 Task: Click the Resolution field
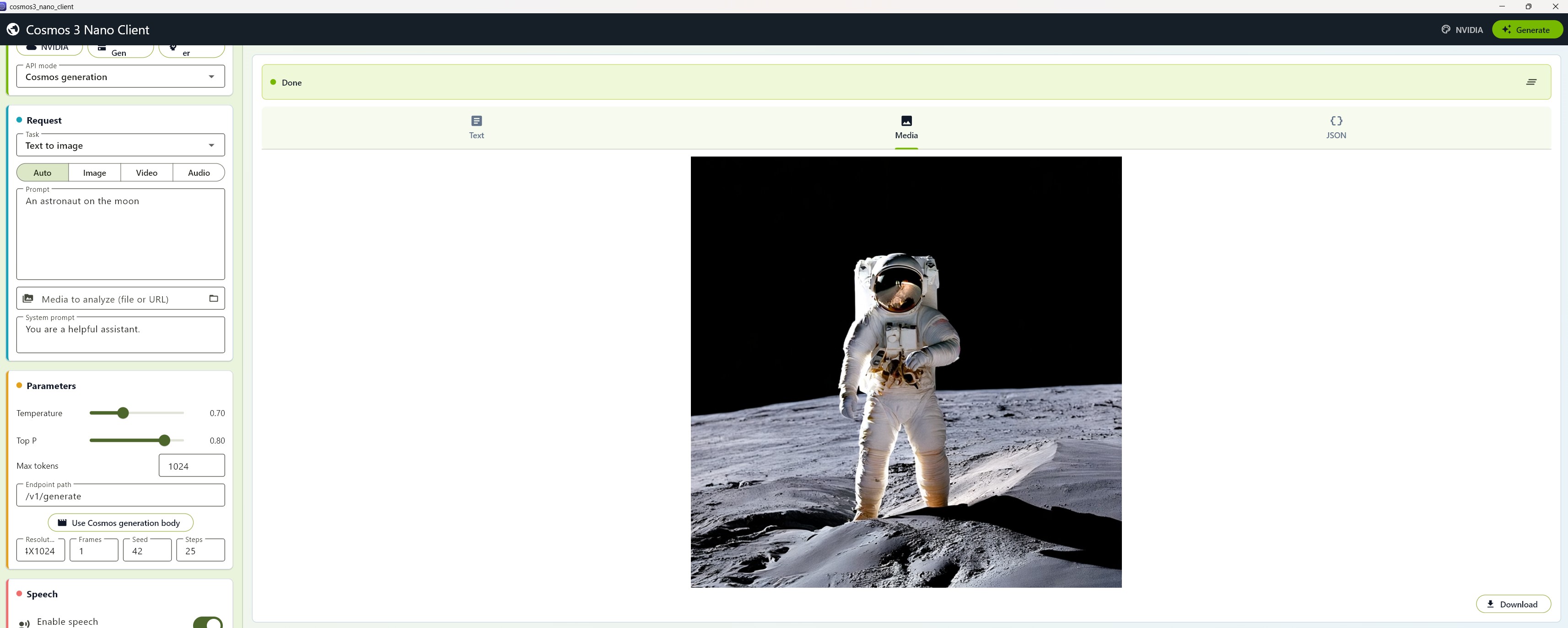(41, 550)
